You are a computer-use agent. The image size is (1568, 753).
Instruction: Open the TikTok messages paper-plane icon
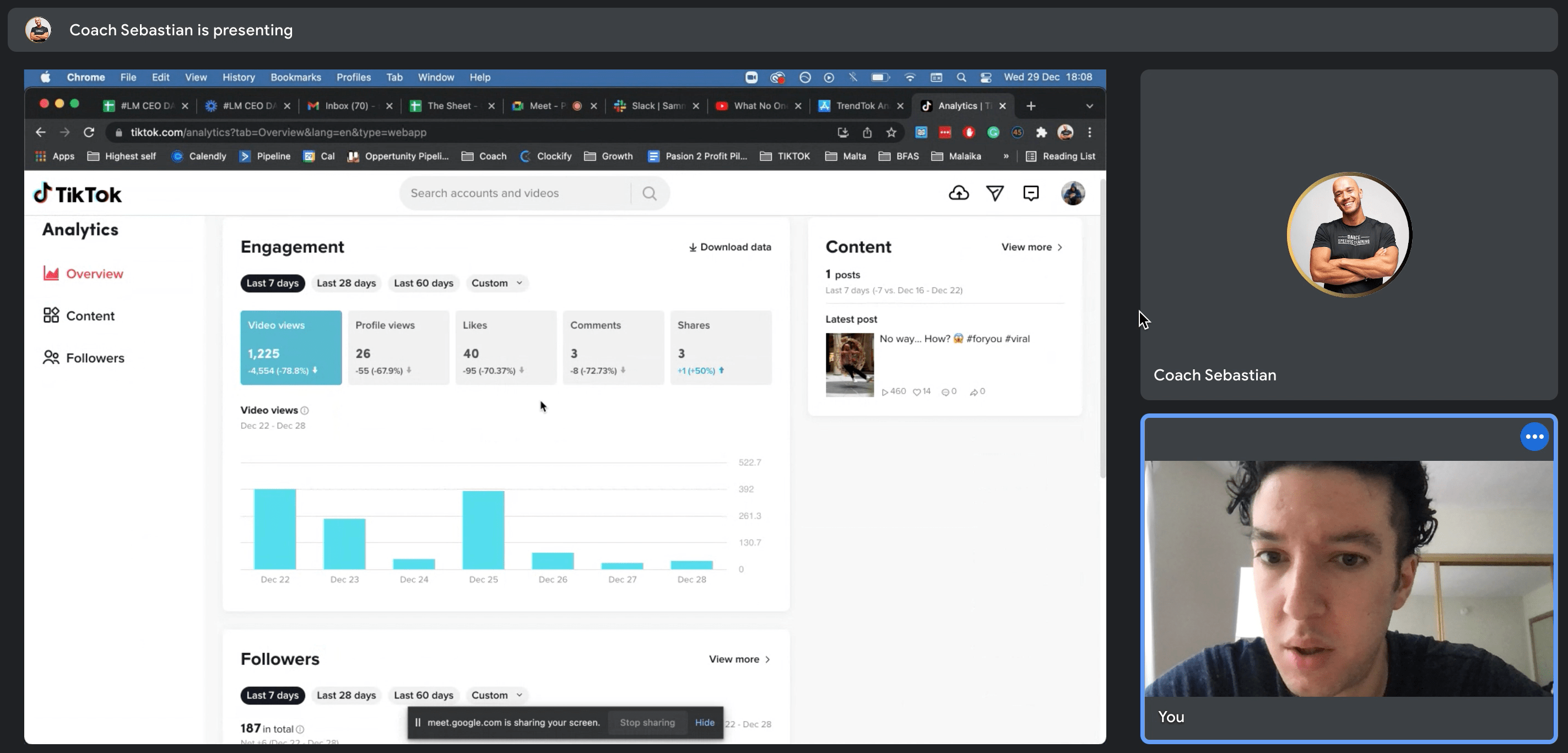click(x=994, y=193)
